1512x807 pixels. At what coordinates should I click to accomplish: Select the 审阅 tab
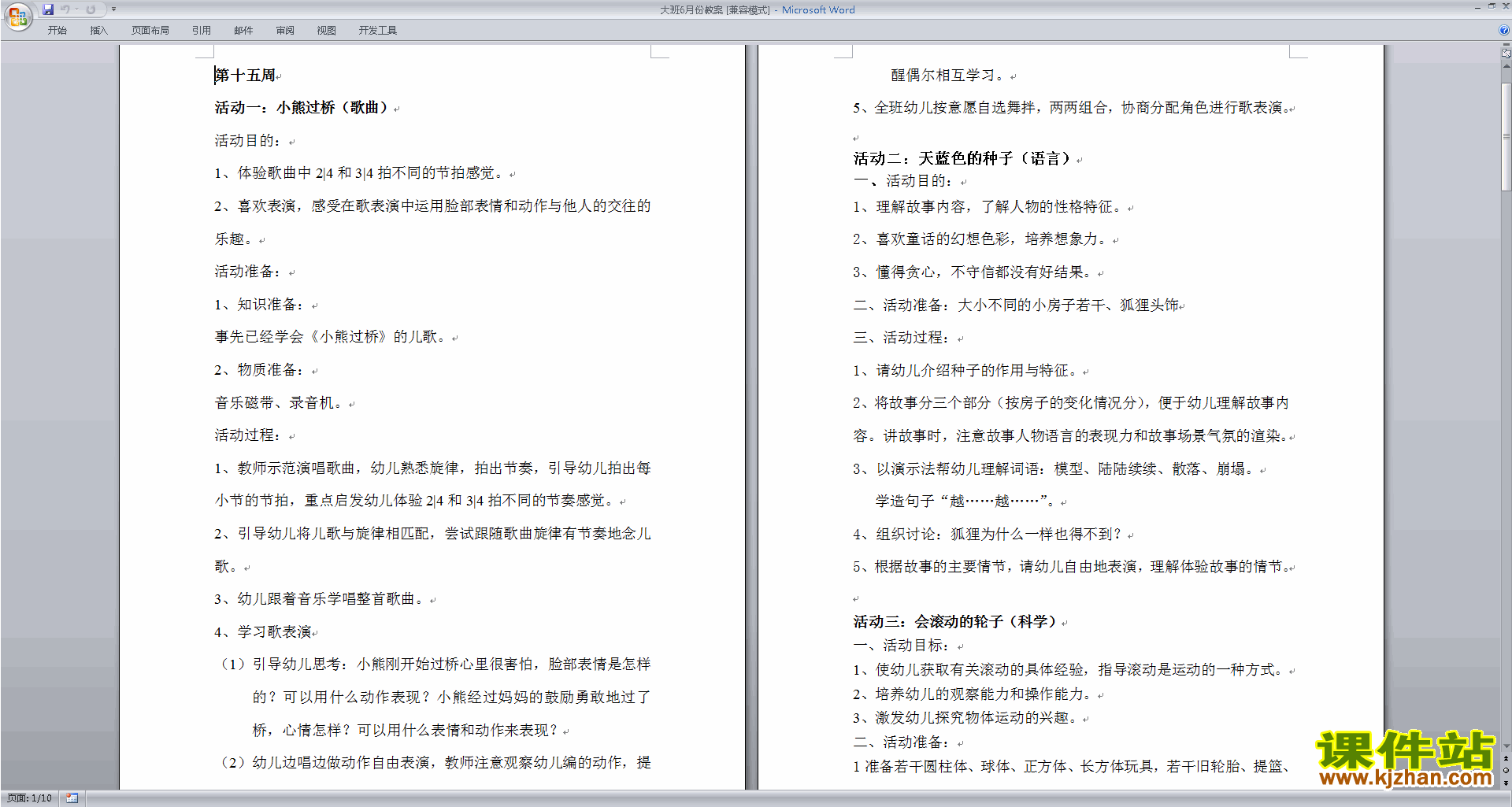[x=285, y=31]
